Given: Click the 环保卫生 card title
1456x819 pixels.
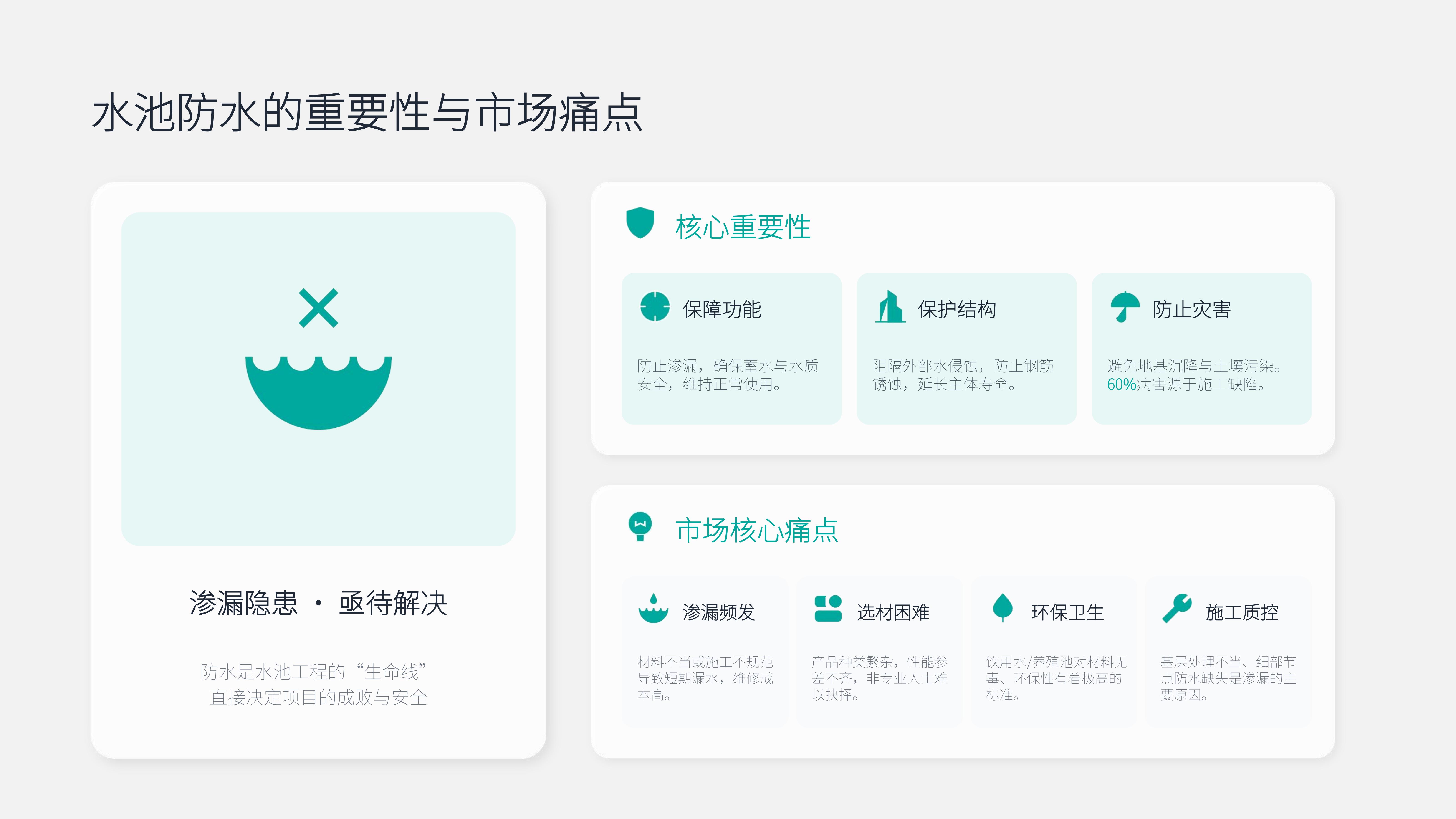Looking at the screenshot, I should 1068,612.
